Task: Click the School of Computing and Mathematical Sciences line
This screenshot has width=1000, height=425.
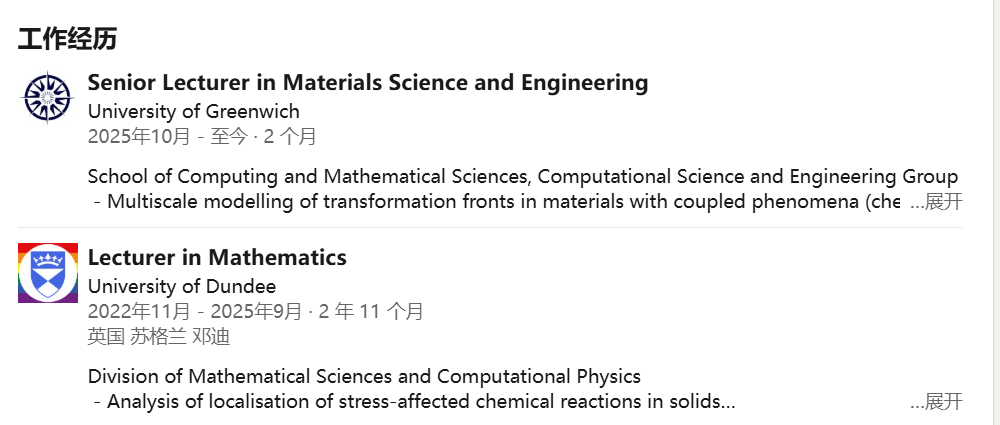Action: (x=522, y=177)
